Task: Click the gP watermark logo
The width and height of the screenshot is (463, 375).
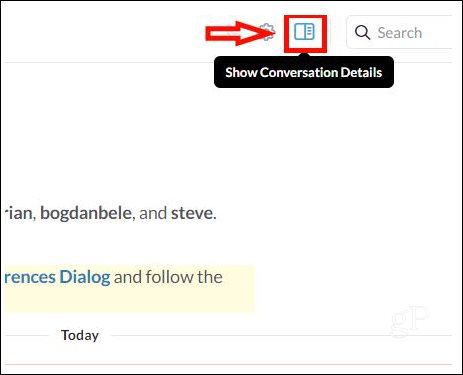Action: [409, 319]
